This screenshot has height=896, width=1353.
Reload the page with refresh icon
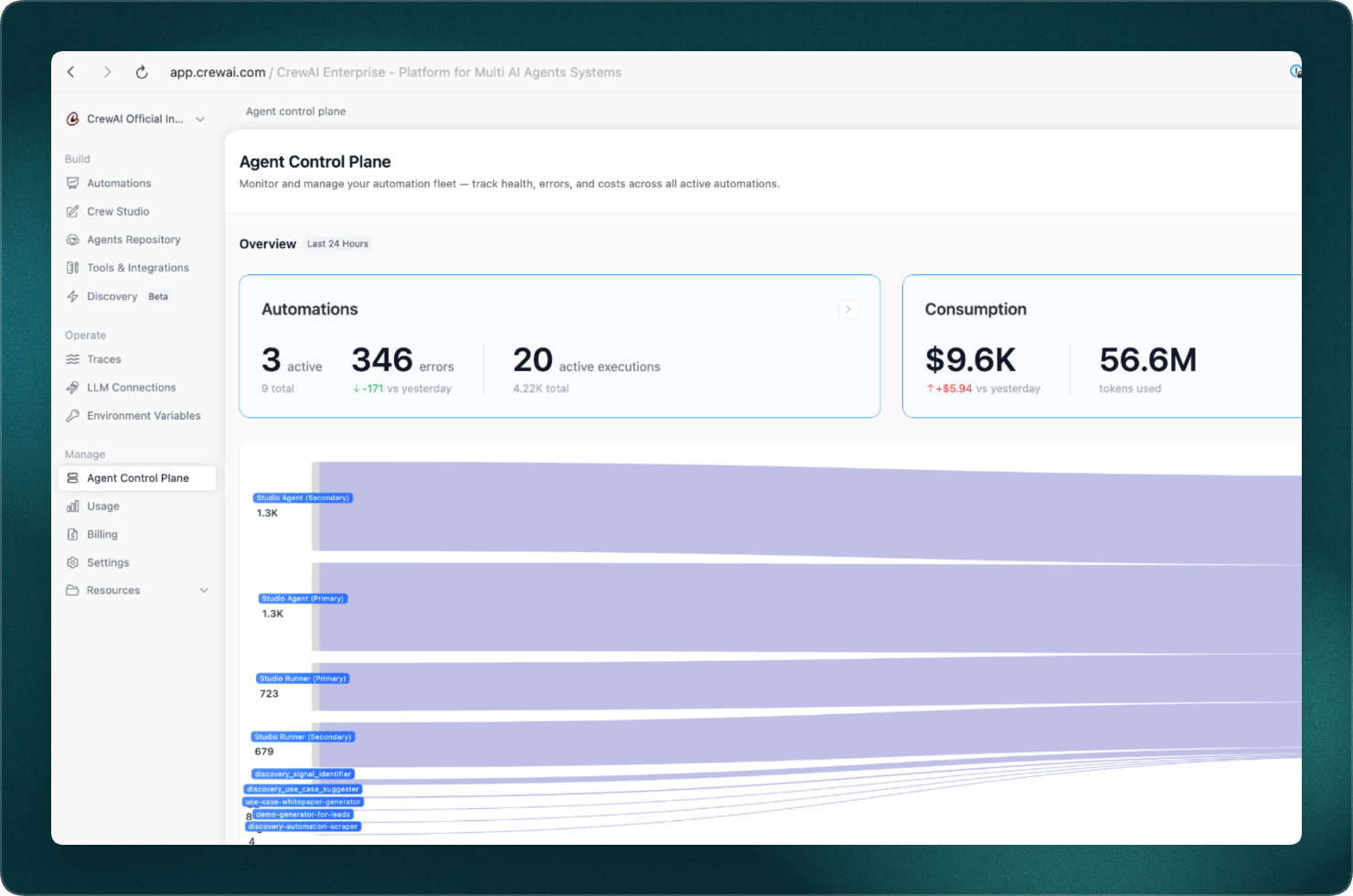point(142,72)
